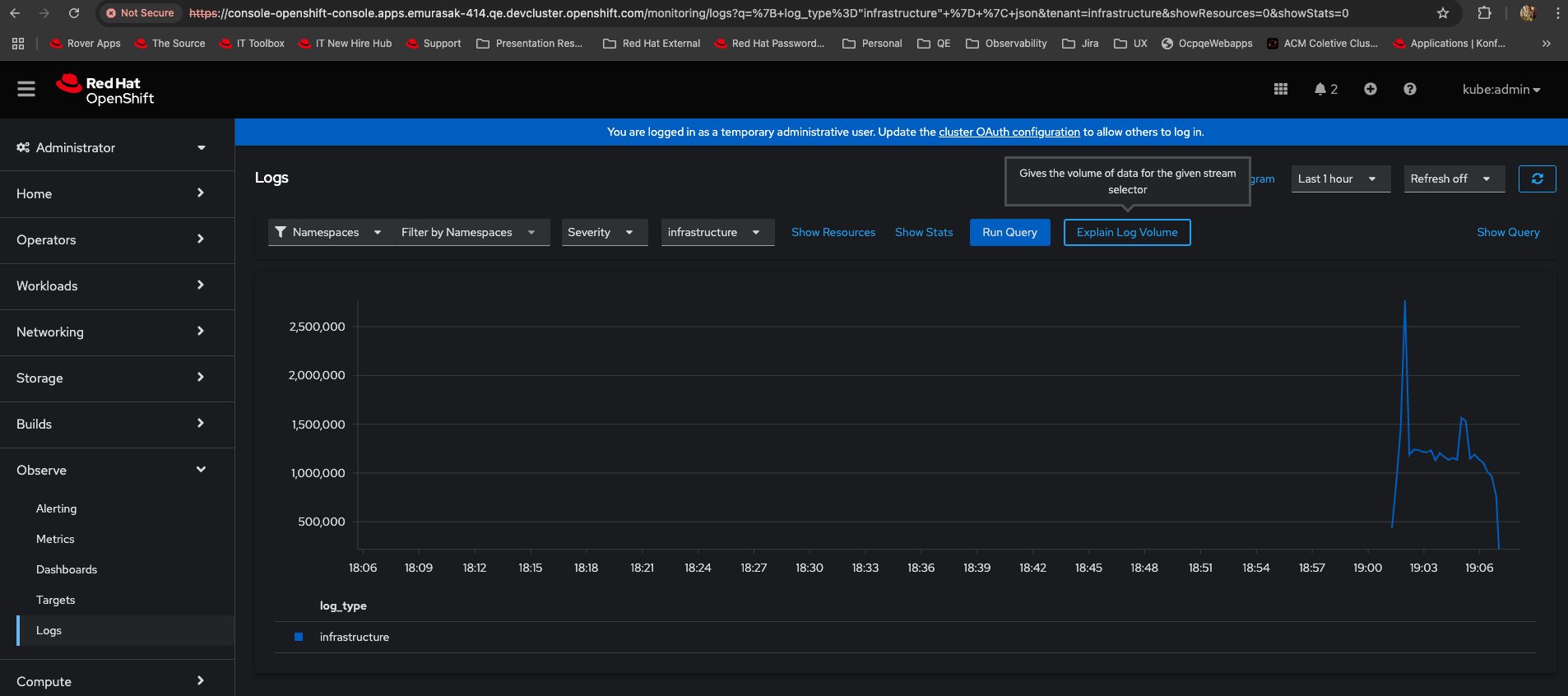This screenshot has height=696, width=1568.
Task: Open the help question mark menu
Action: (1409, 89)
